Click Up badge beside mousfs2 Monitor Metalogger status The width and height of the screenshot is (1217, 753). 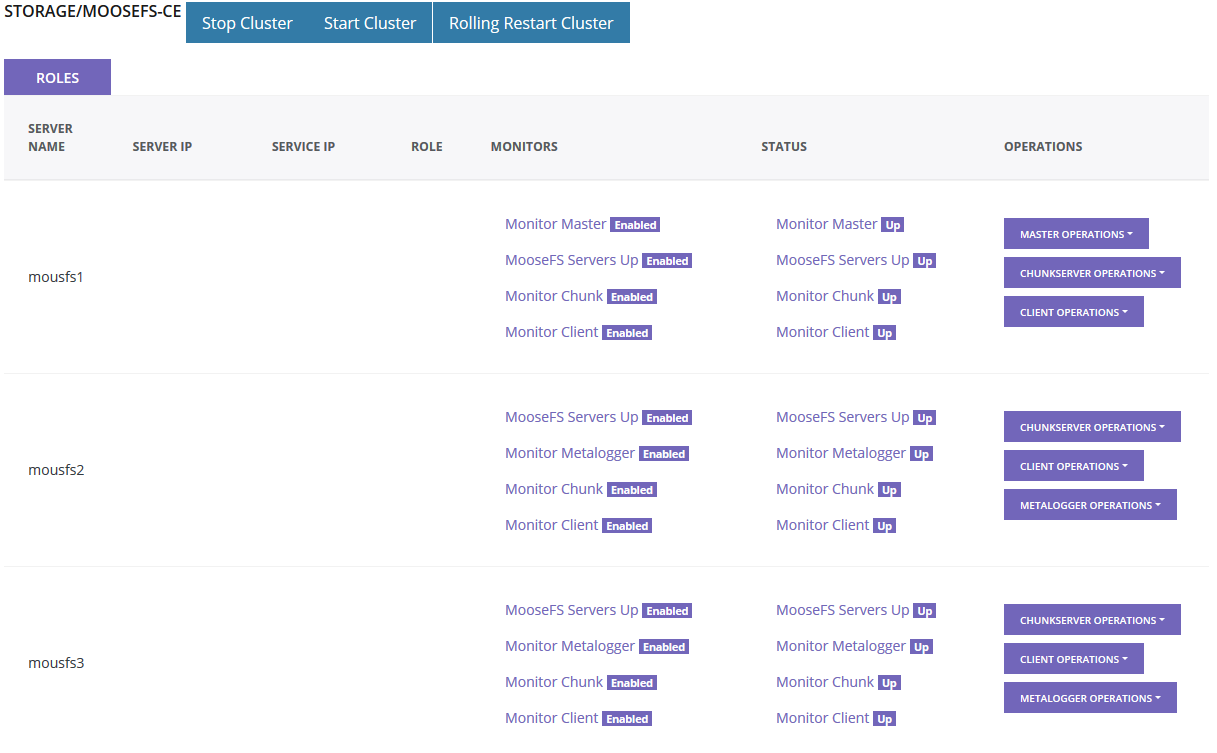coord(922,454)
